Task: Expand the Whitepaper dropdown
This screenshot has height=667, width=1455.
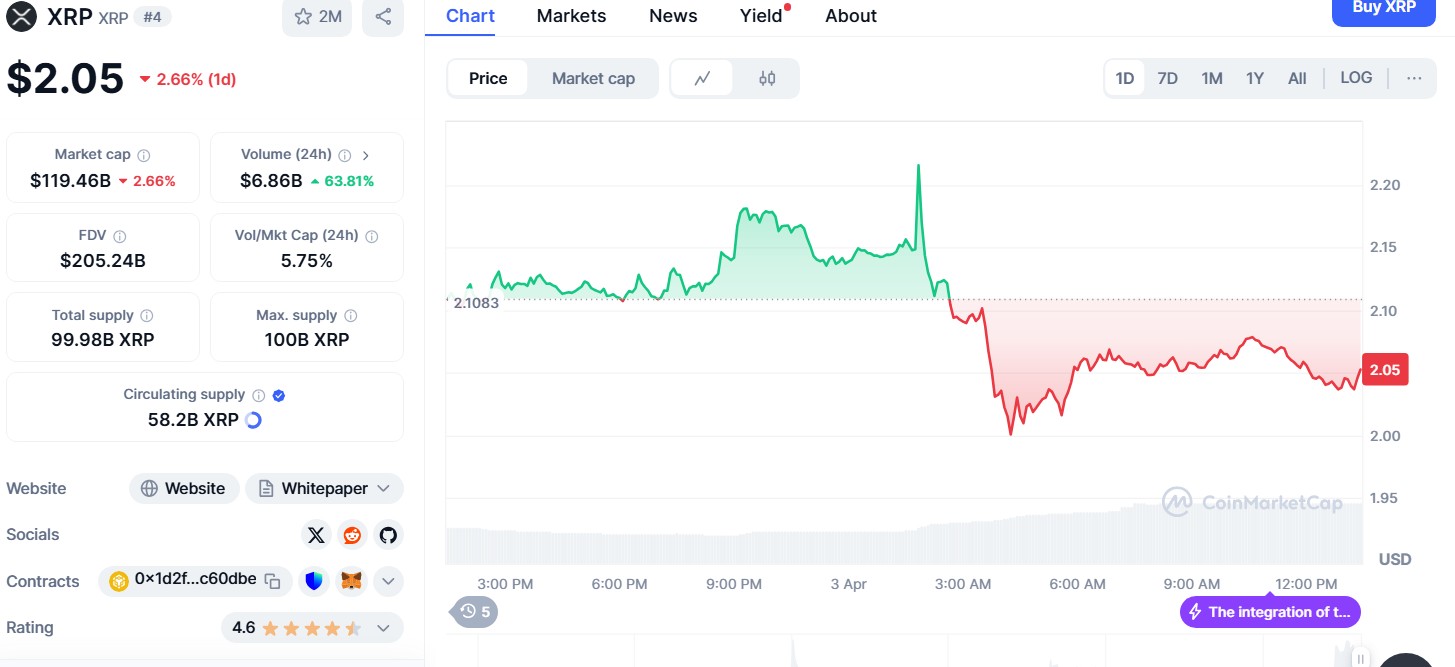Action: point(324,489)
